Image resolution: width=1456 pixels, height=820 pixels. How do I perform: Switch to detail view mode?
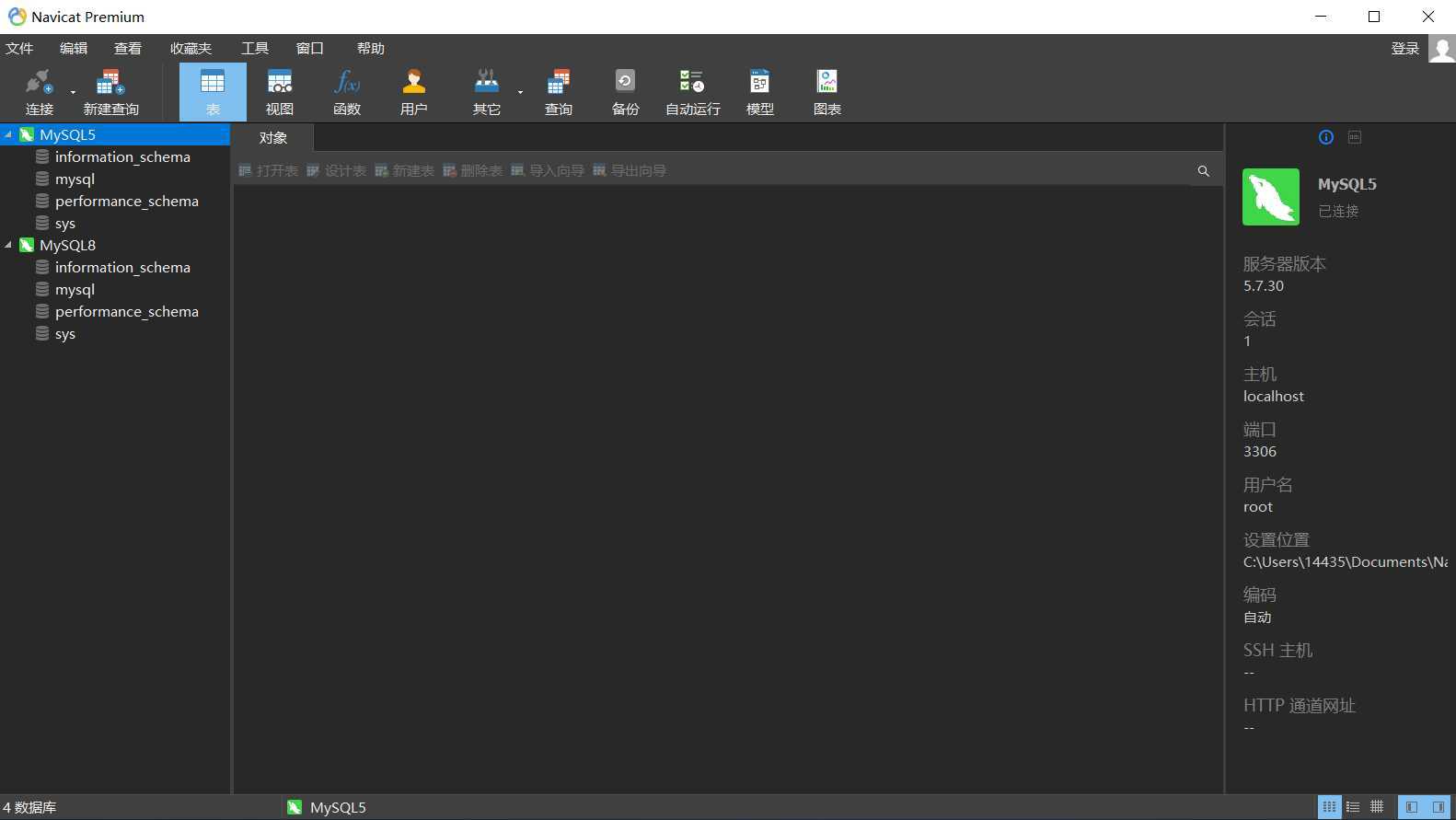coord(1377,807)
